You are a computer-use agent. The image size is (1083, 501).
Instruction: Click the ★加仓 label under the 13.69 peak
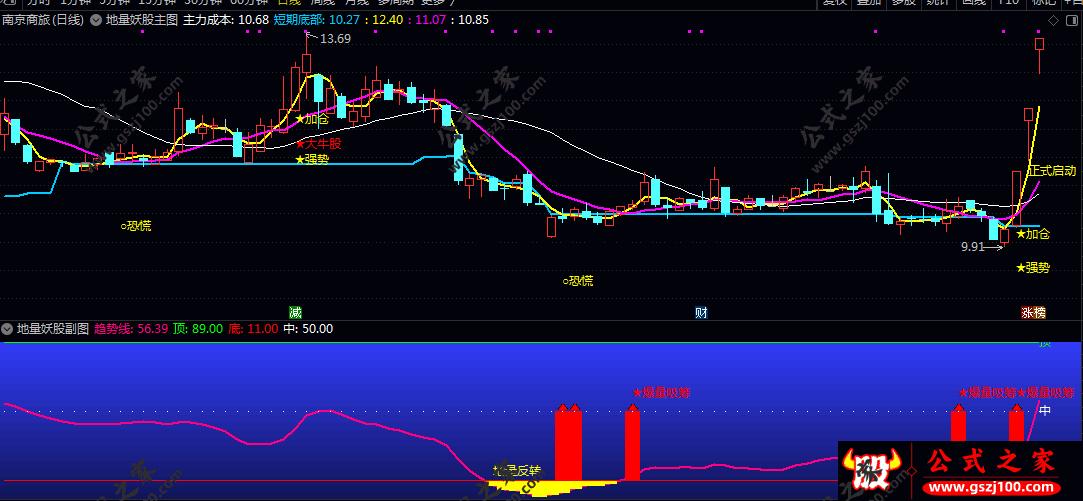click(x=312, y=120)
